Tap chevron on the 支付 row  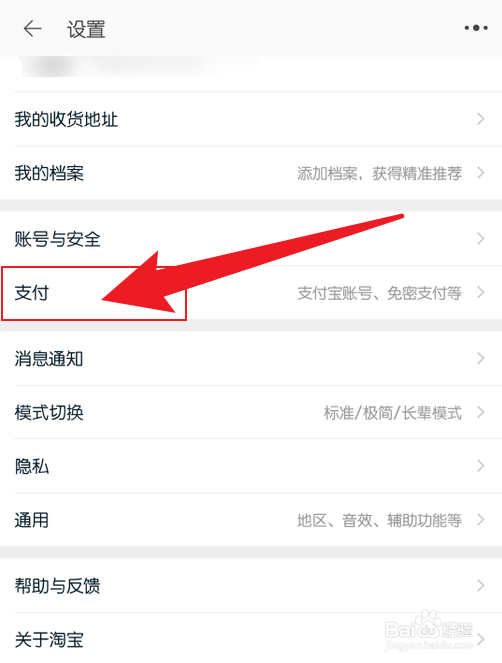(x=480, y=292)
